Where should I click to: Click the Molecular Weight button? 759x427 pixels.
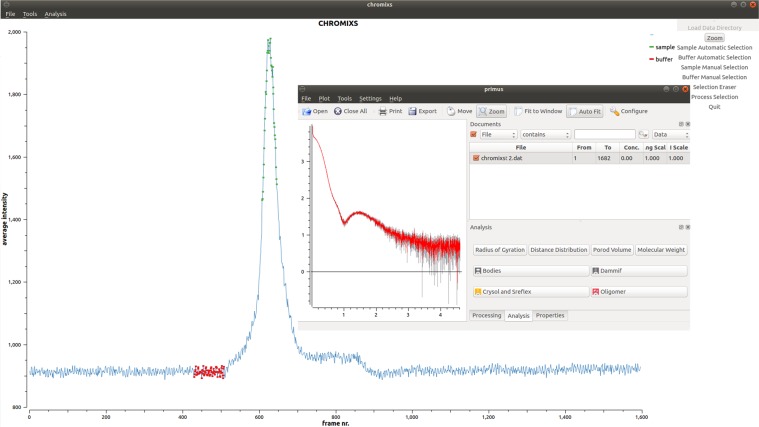coord(661,250)
